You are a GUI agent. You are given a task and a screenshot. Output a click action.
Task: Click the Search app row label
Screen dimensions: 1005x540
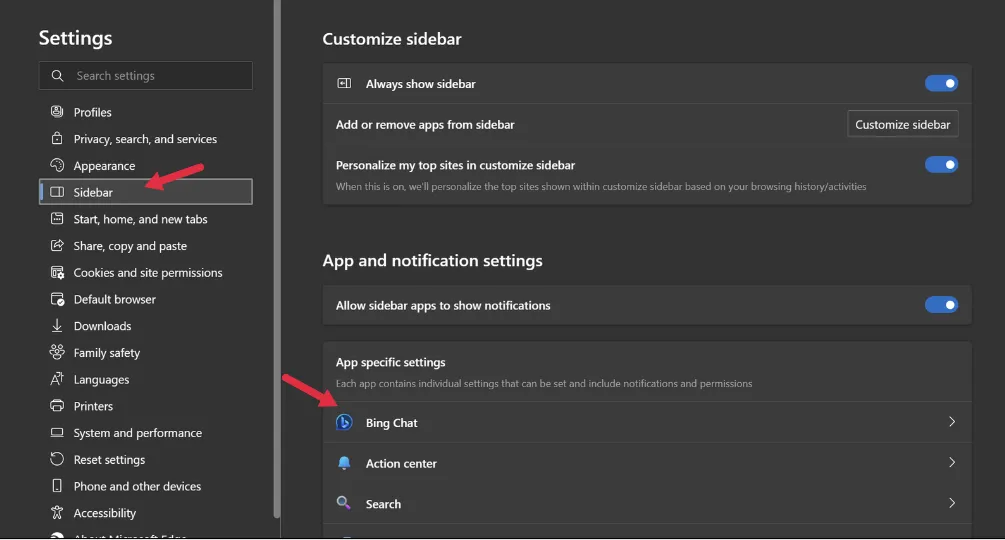pyautogui.click(x=383, y=504)
